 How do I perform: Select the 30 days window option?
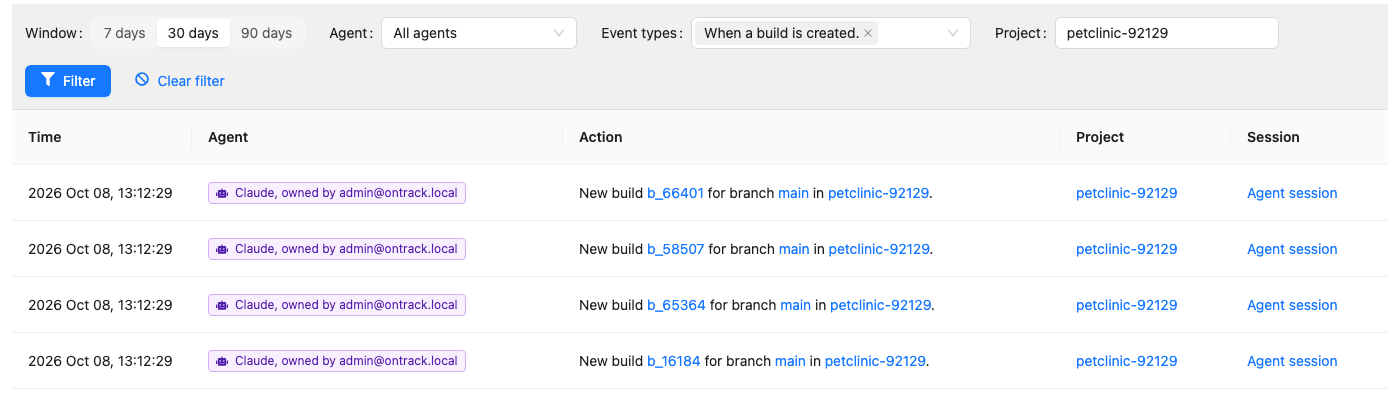193,33
